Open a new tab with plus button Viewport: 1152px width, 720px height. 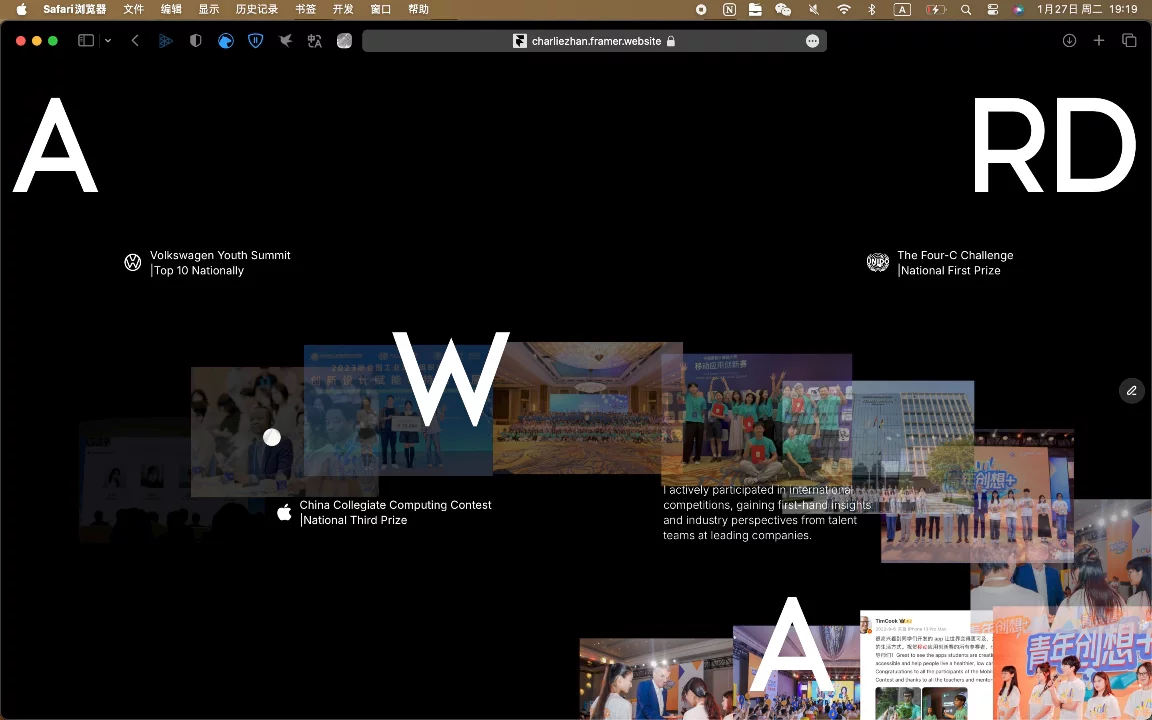[1098, 41]
